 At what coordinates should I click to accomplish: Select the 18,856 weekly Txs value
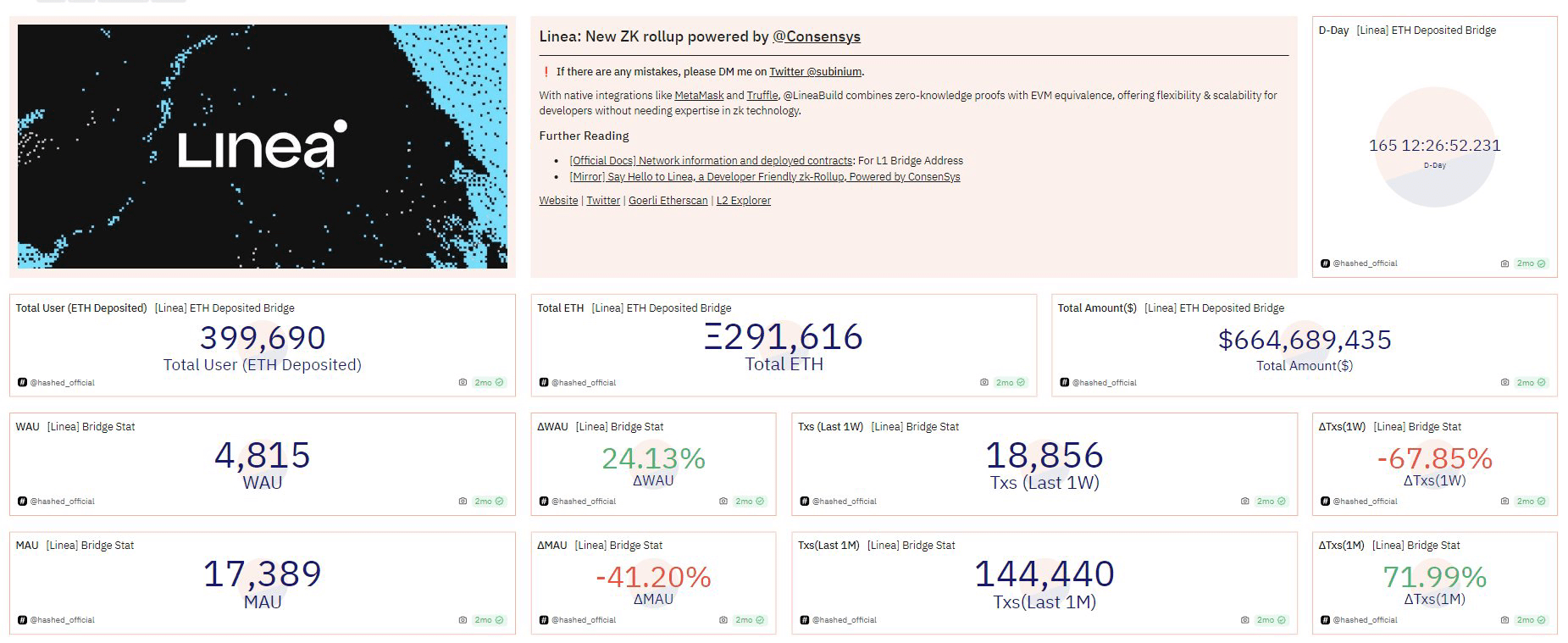point(1044,456)
